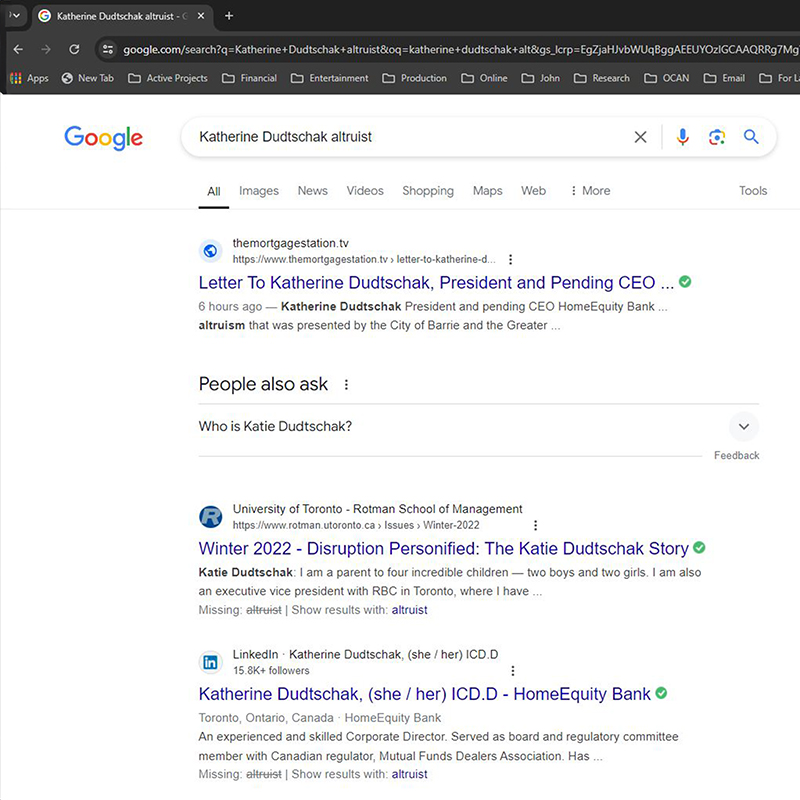
Task: Open People also ask options menu
Action: [x=346, y=385]
